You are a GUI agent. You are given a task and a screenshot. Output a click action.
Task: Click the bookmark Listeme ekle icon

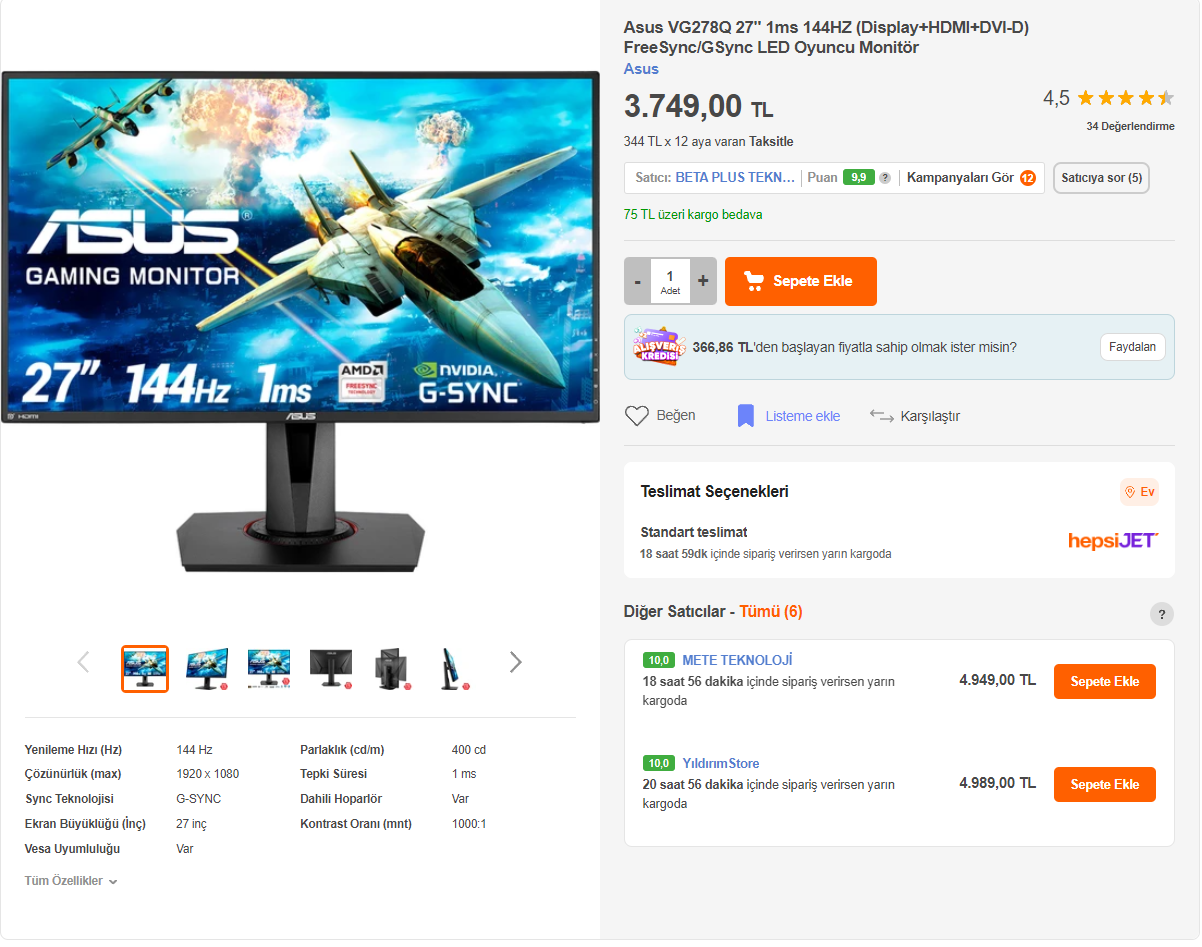[x=745, y=416]
